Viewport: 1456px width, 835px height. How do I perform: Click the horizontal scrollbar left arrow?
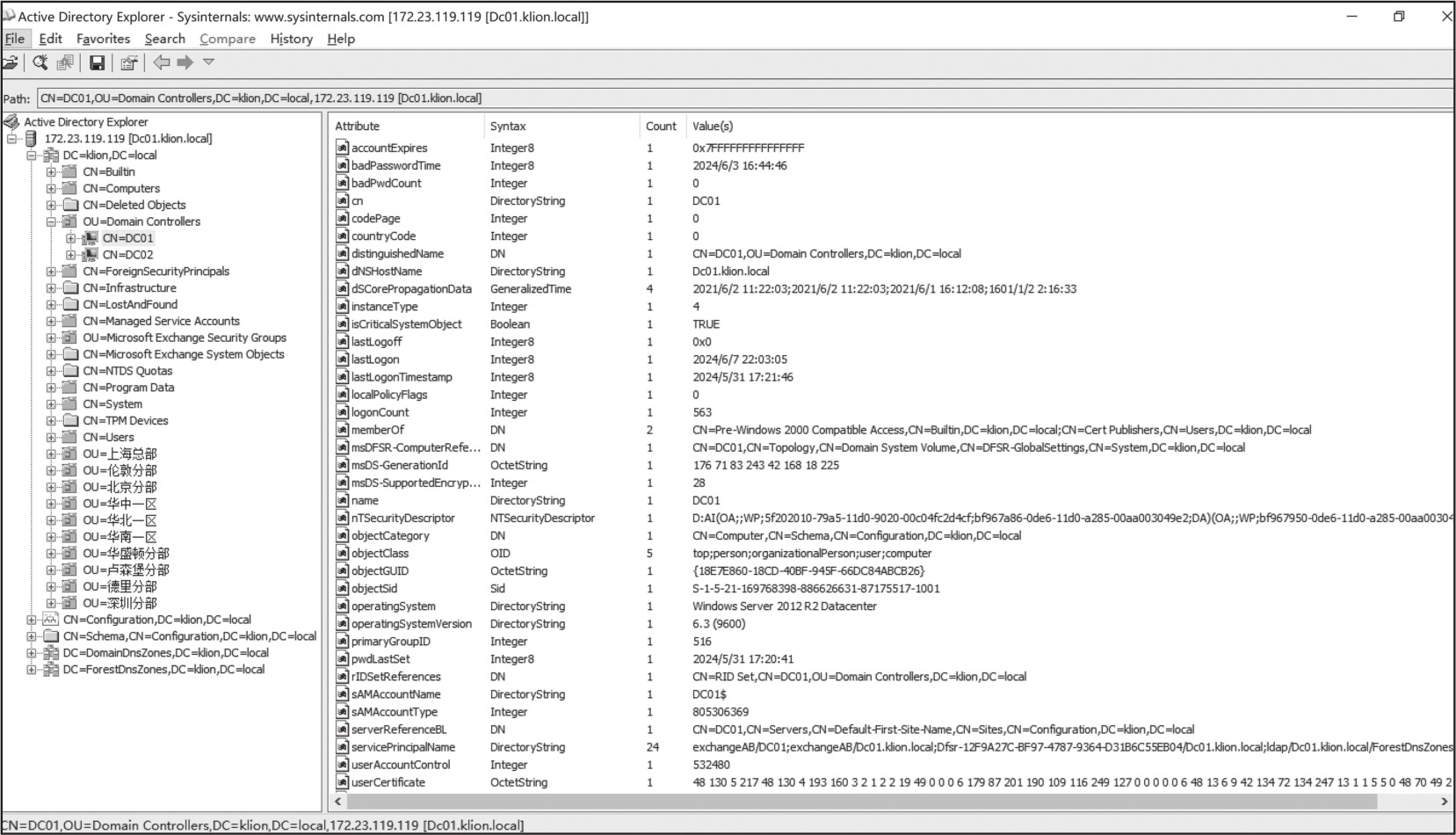pyautogui.click(x=338, y=802)
